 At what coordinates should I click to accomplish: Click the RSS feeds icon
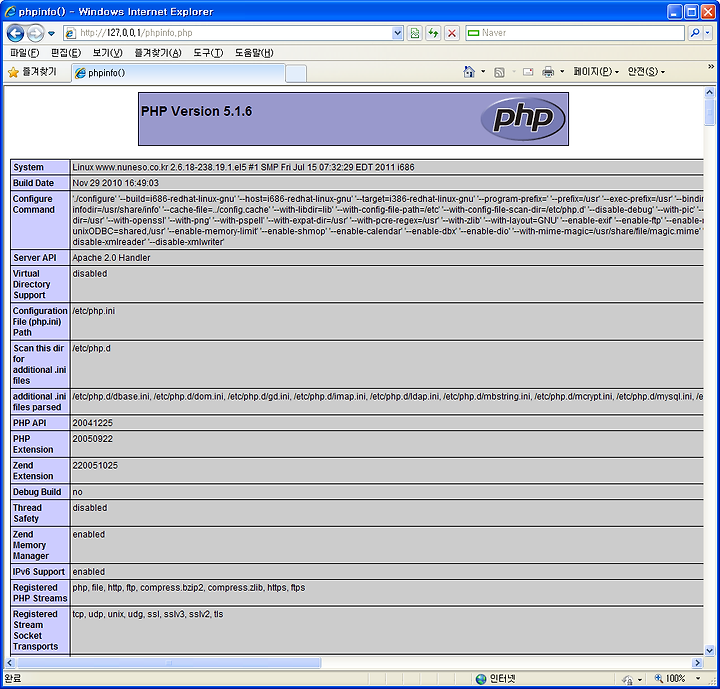pyautogui.click(x=499, y=72)
